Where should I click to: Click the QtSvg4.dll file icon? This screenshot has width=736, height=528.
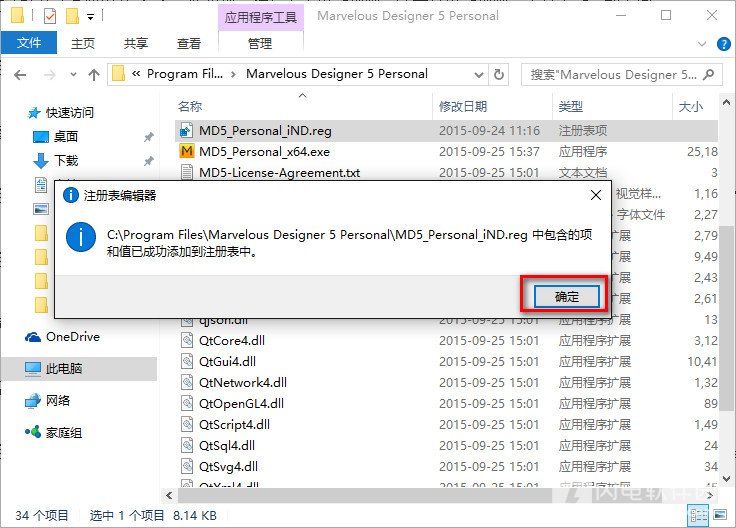pos(187,467)
